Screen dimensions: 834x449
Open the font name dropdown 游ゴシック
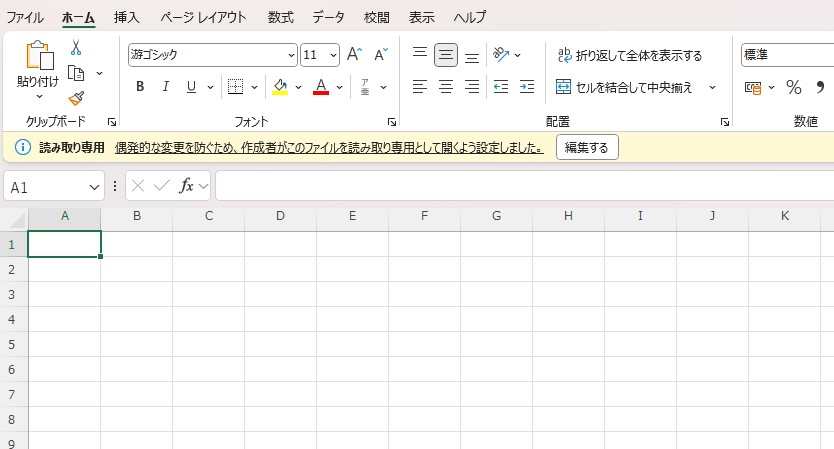pyautogui.click(x=291, y=55)
